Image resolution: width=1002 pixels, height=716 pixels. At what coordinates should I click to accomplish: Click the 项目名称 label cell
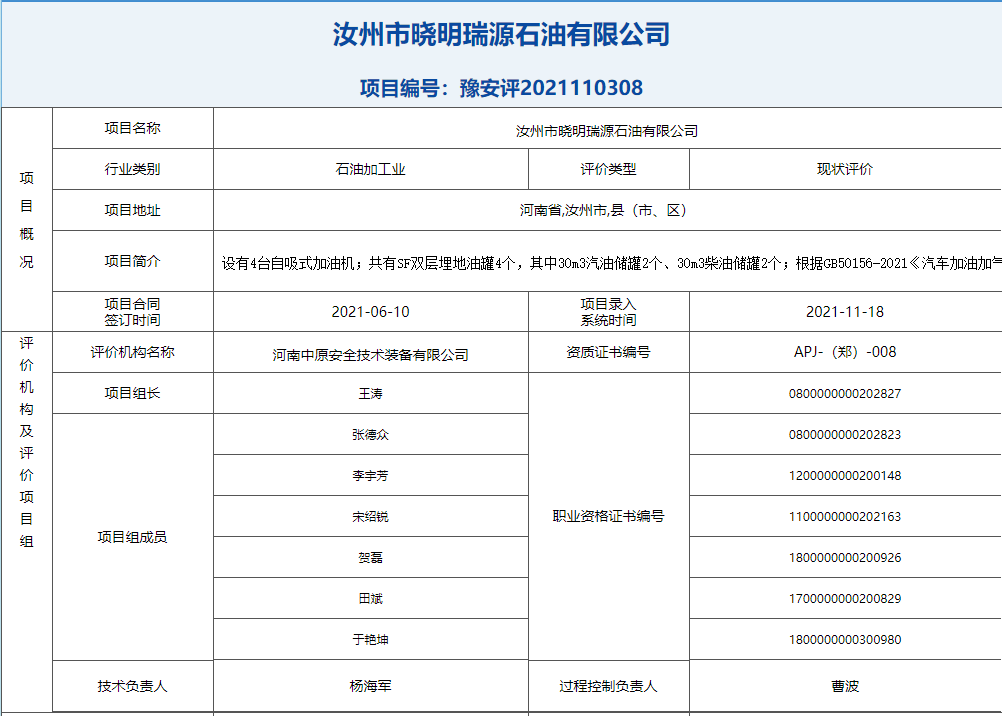tap(132, 128)
